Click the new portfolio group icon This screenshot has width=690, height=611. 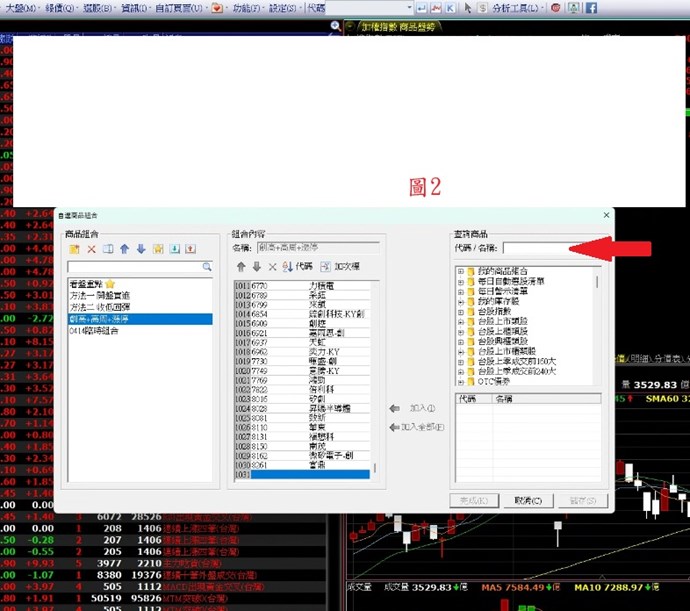pyautogui.click(x=74, y=249)
